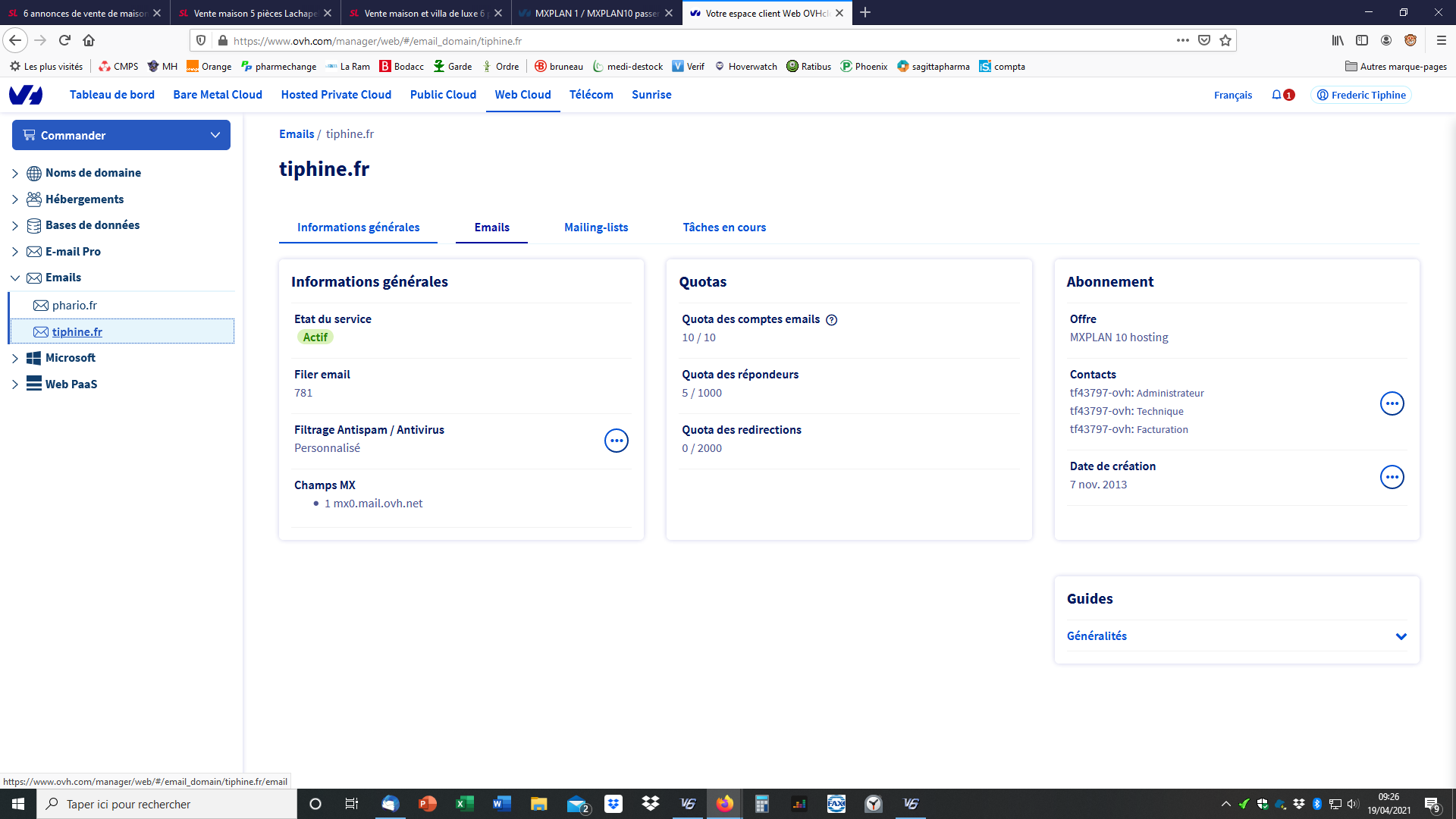This screenshot has width=1456, height=819.
Task: Click the Windows taskbar search box
Action: pyautogui.click(x=167, y=804)
